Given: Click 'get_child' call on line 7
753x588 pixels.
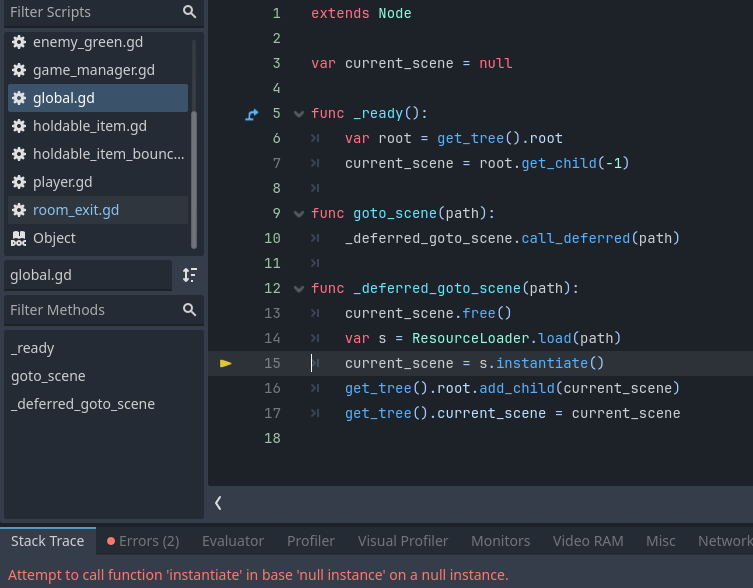Looking at the screenshot, I should point(559,163).
